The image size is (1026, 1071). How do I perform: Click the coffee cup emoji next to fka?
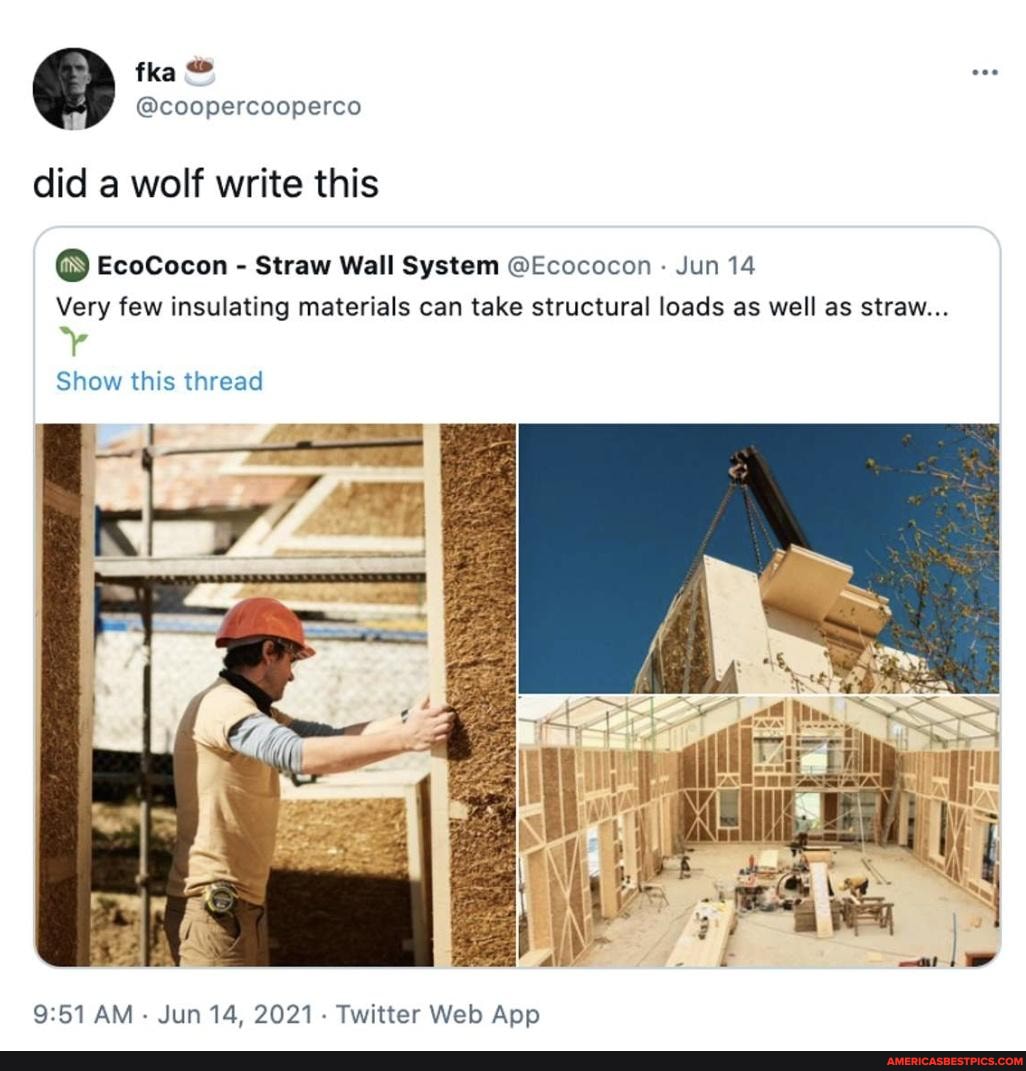click(x=195, y=69)
